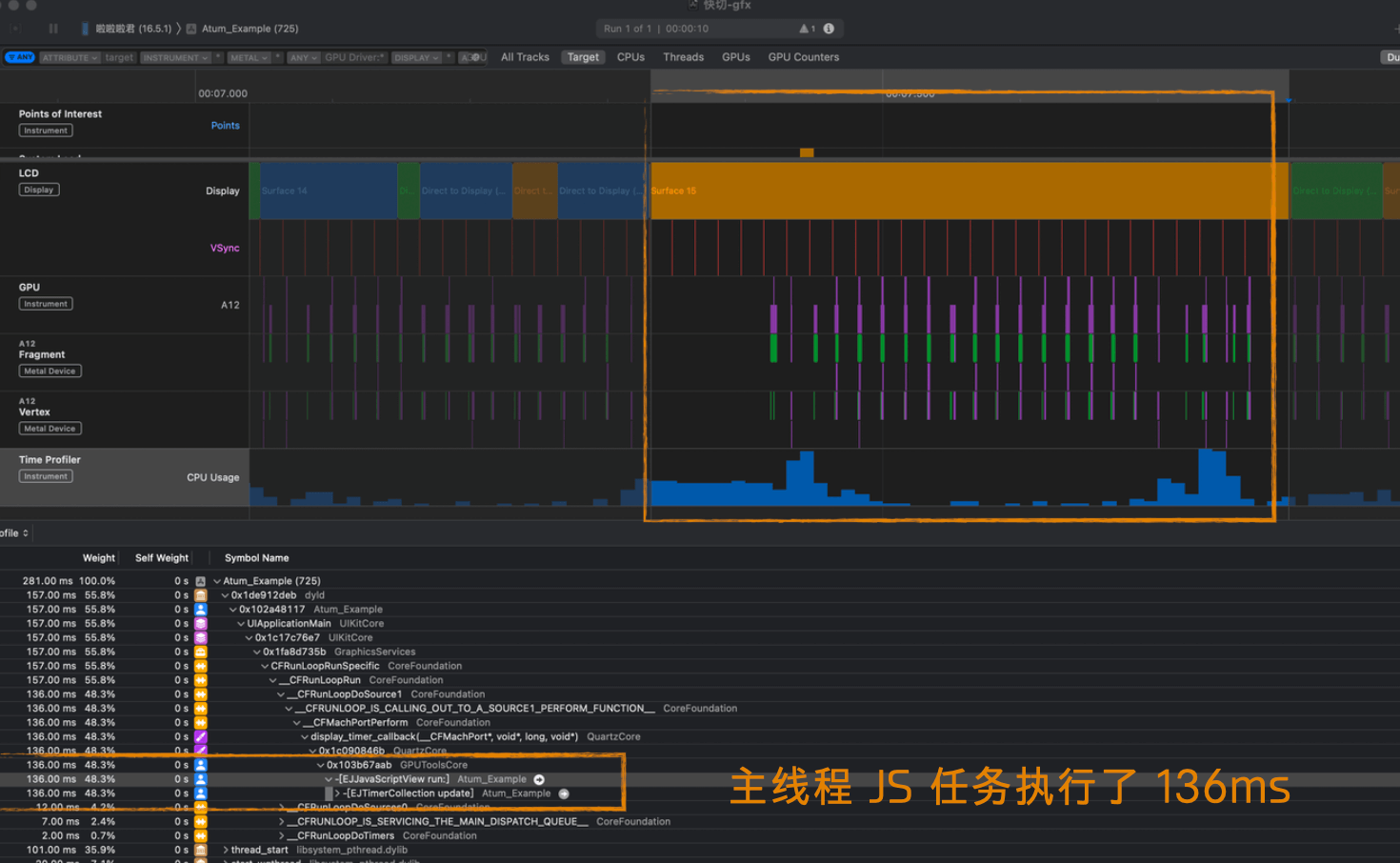Image resolution: width=1400 pixels, height=863 pixels.
Task: Toggle the blue ANY filter pill
Action: click(x=20, y=57)
